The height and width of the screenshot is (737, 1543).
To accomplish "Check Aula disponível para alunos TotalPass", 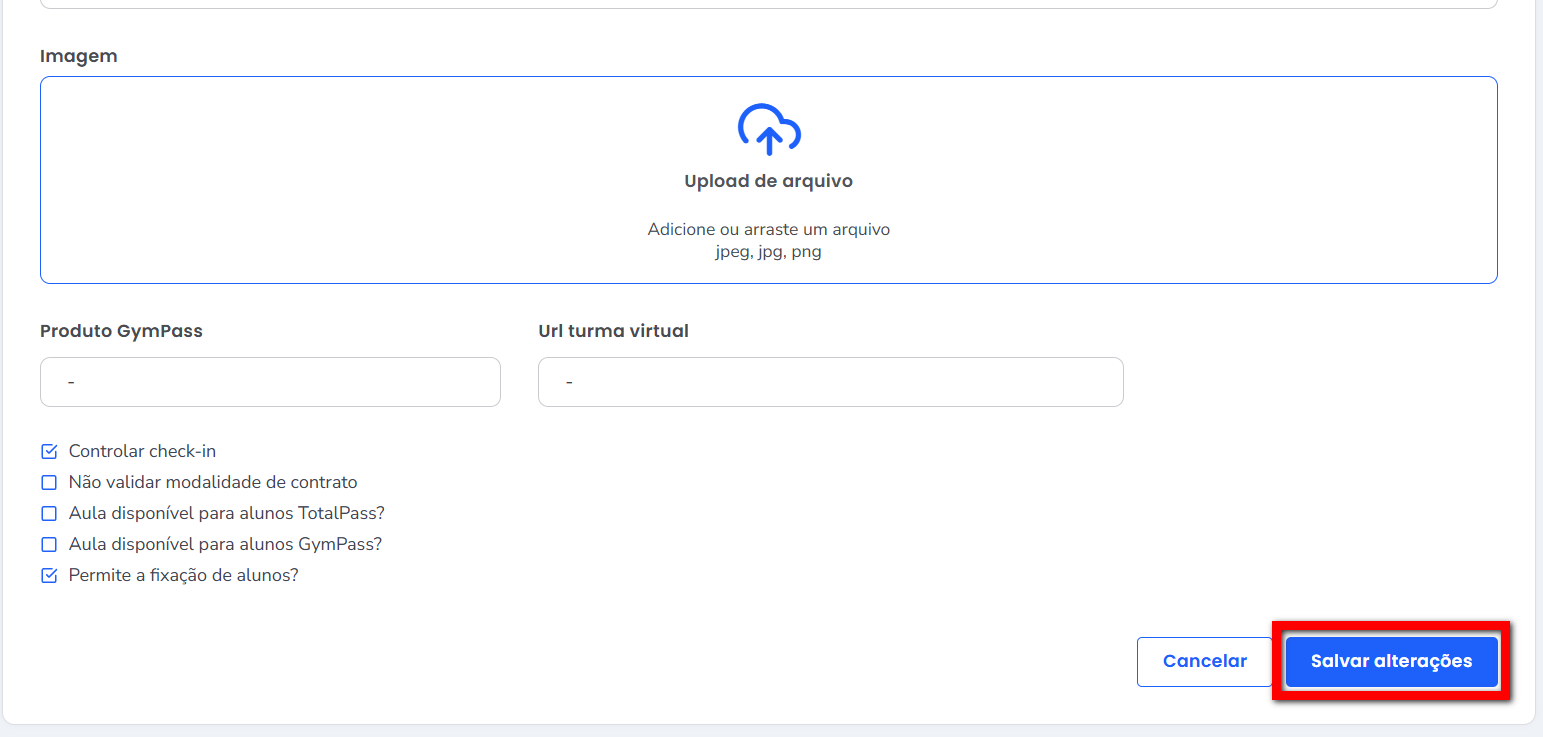I will coord(49,514).
